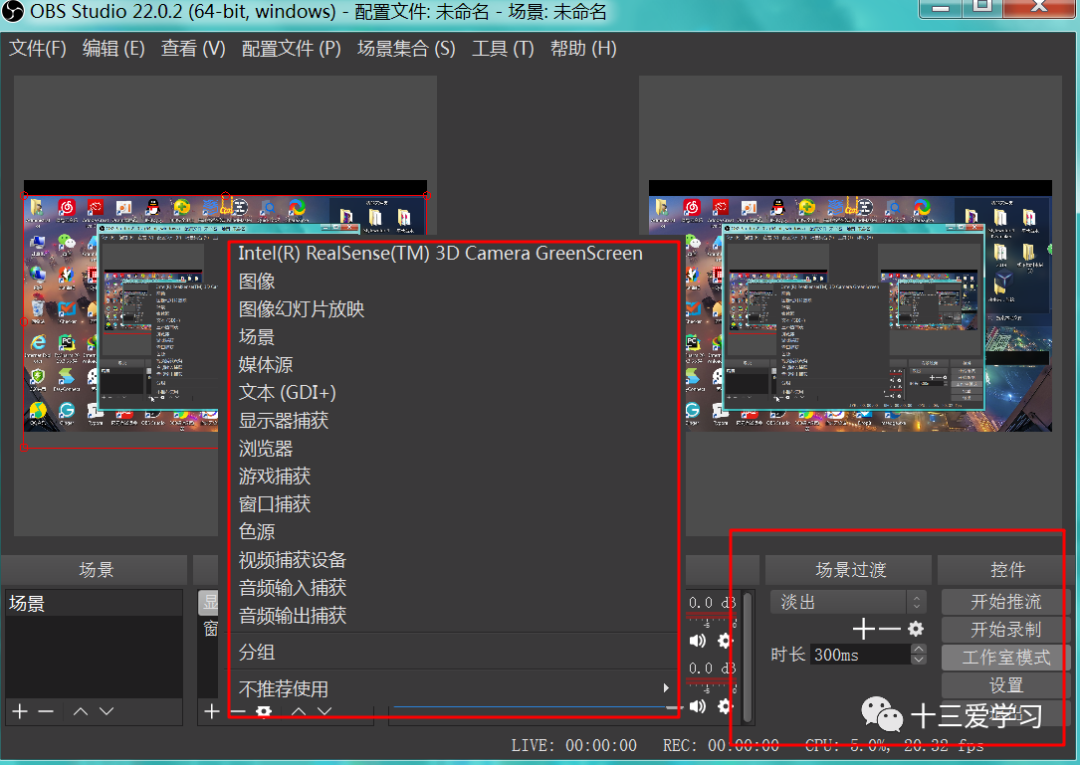Remove the selected scene with the minus icon
This screenshot has height=765, width=1080.
pos(45,711)
